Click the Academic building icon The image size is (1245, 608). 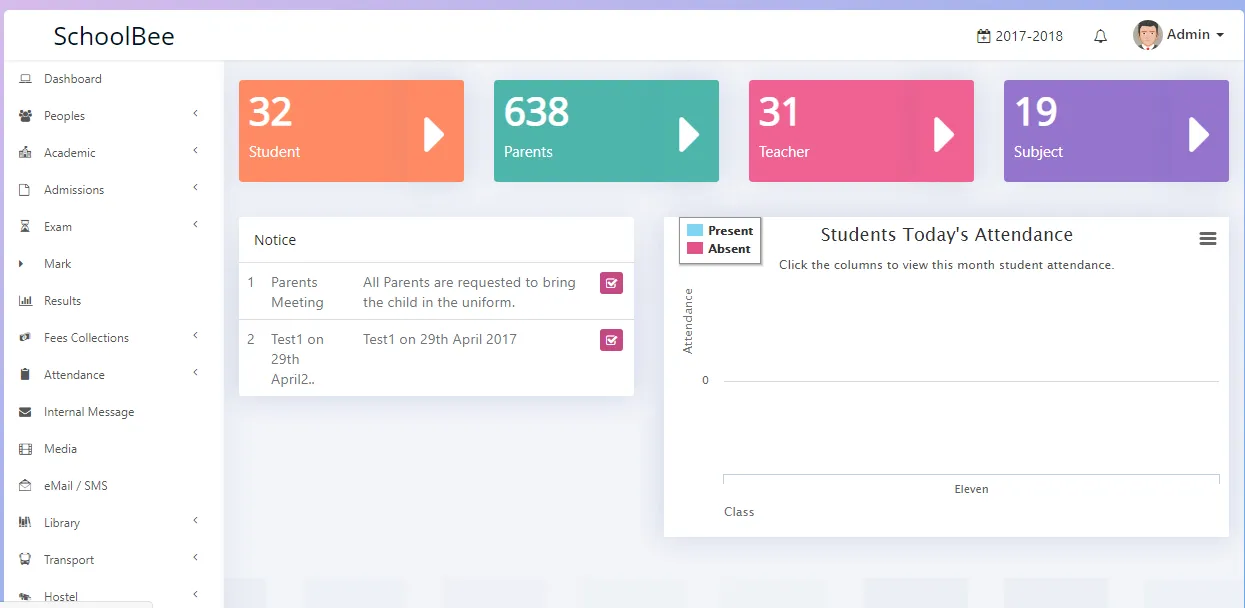[26, 153]
